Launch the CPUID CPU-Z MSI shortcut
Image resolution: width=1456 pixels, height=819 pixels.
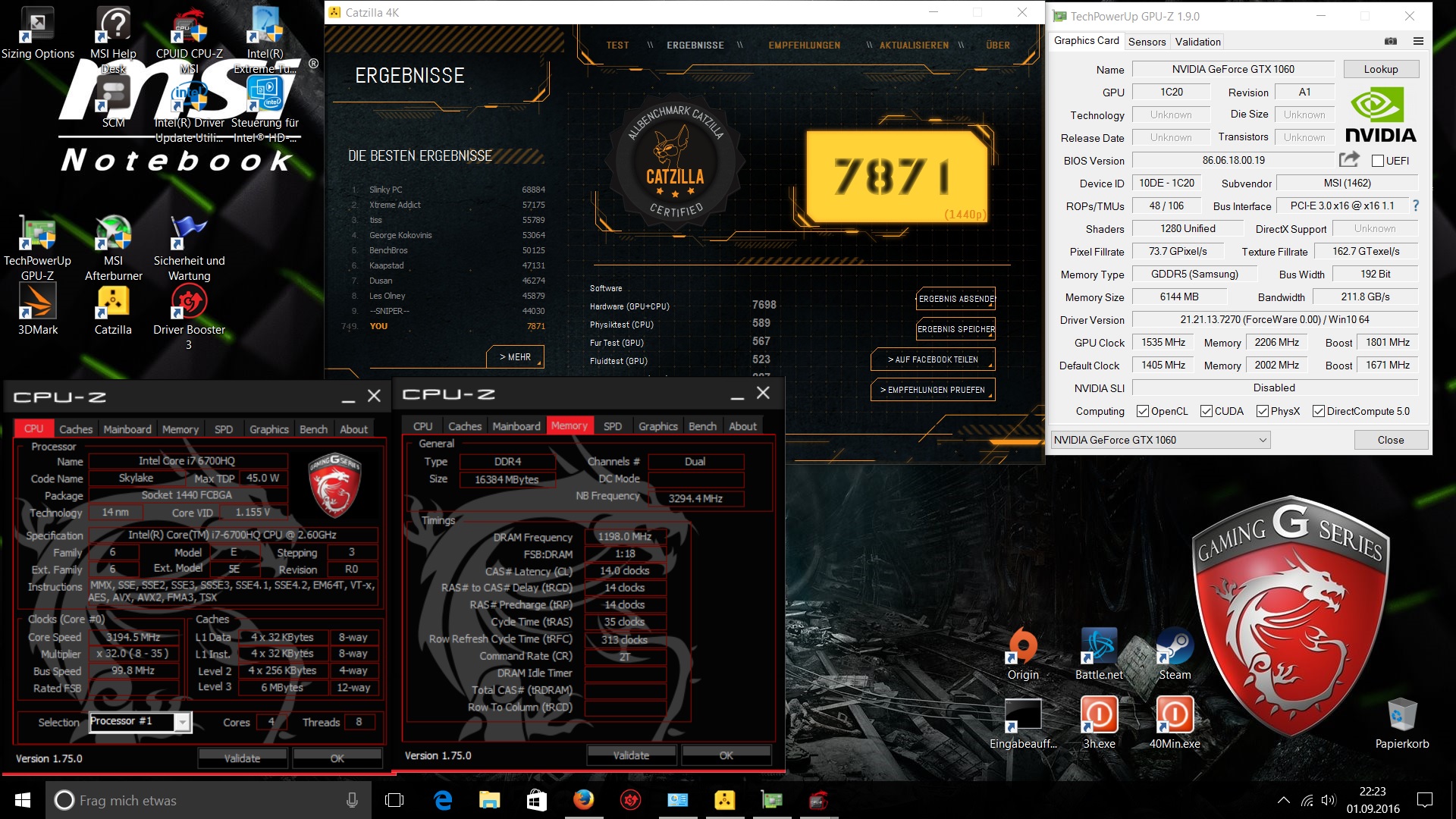[x=189, y=38]
